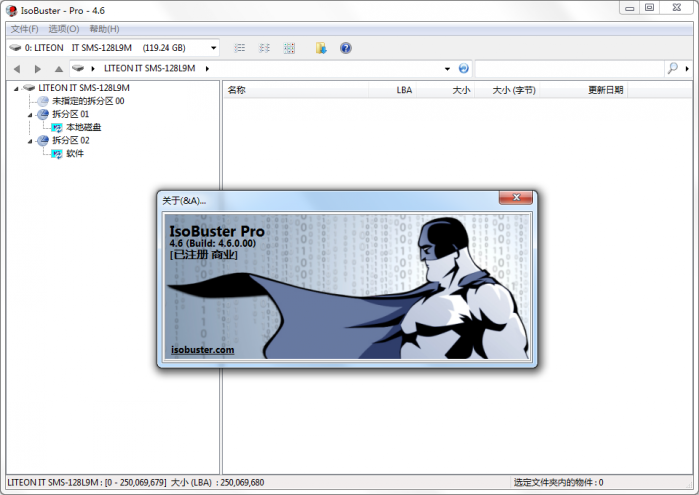699x495 pixels.
Task: Click the extract folder toolbar icon
Action: click(x=321, y=48)
